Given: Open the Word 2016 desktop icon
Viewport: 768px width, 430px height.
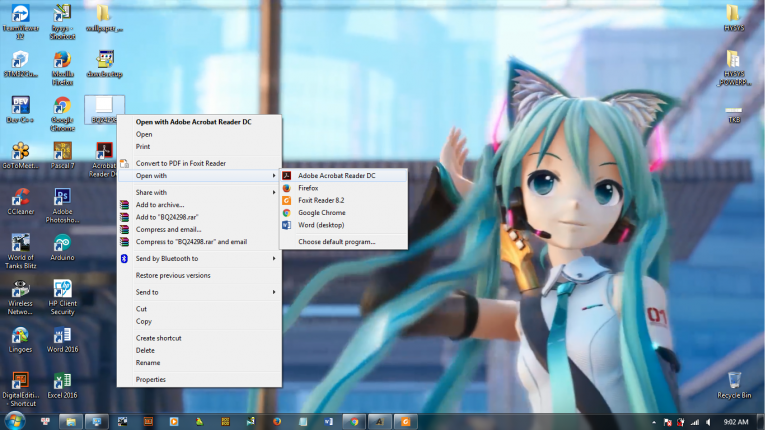Looking at the screenshot, I should 62,334.
